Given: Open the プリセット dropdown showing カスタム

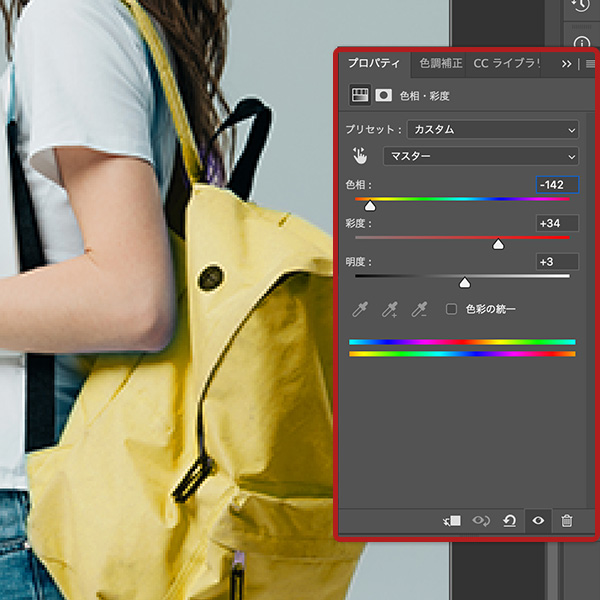Looking at the screenshot, I should tap(492, 130).
